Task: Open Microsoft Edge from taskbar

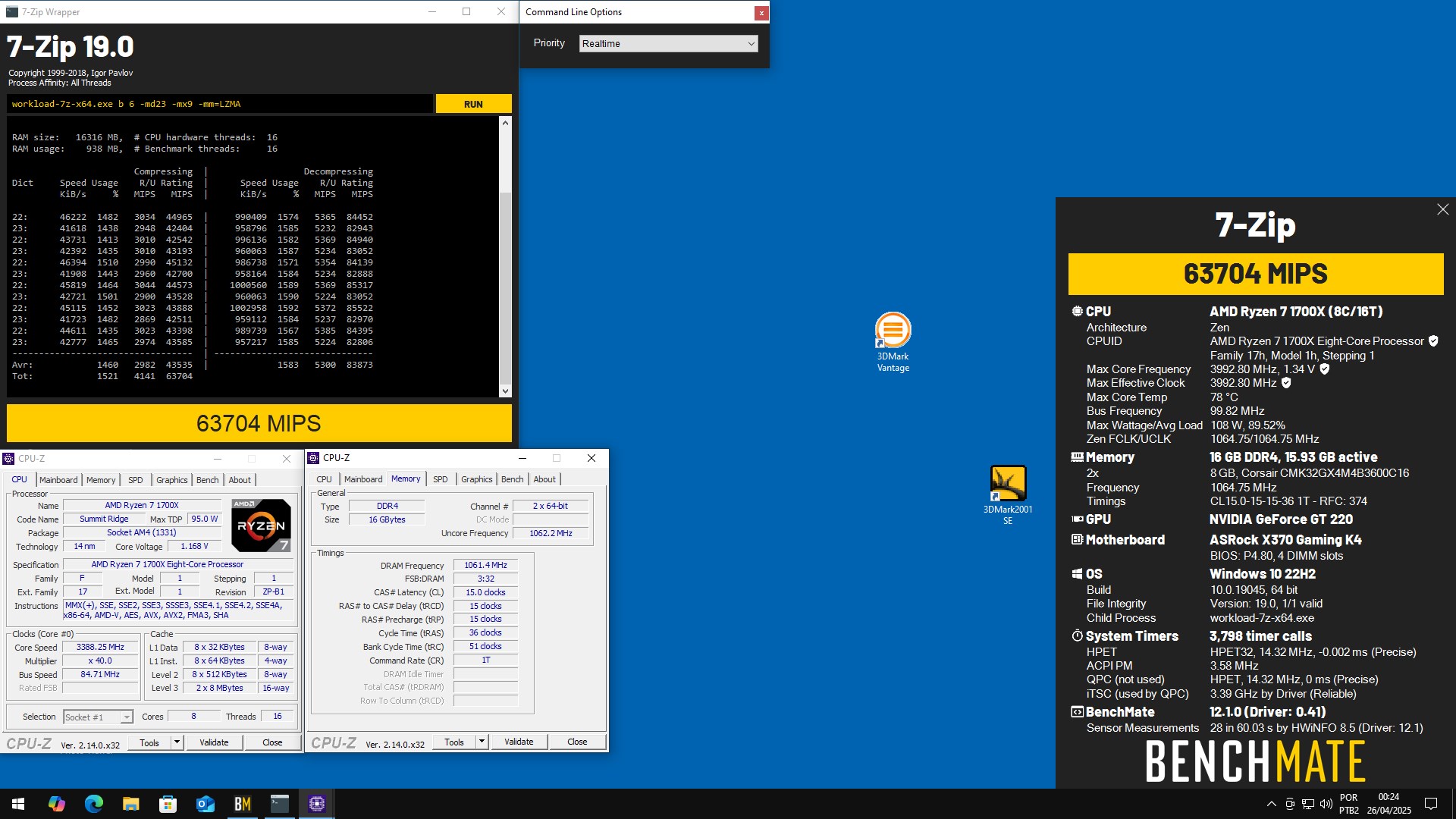Action: (93, 804)
